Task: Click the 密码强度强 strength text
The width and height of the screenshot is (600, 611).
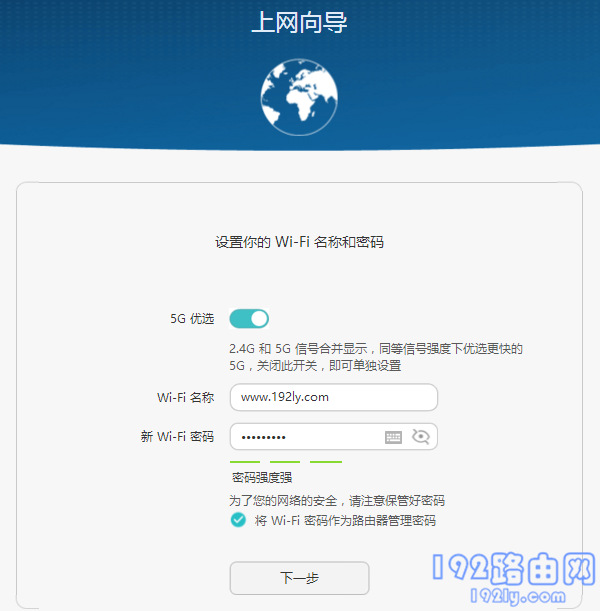Action: click(x=262, y=478)
